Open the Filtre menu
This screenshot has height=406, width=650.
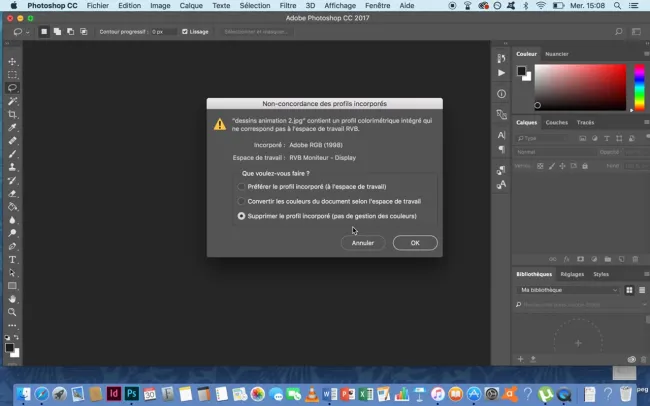288,5
